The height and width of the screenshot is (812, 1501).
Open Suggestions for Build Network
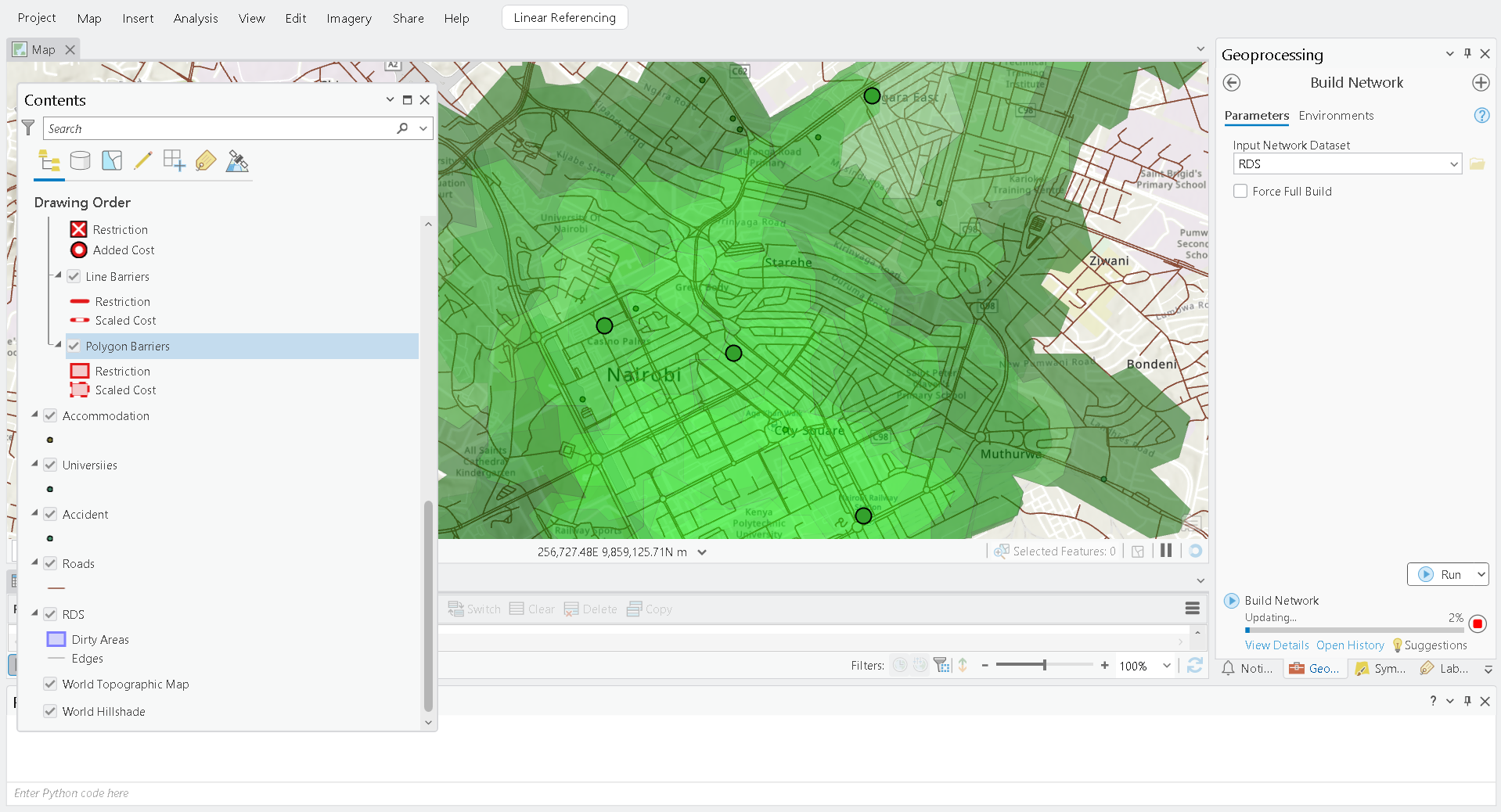click(x=1429, y=645)
